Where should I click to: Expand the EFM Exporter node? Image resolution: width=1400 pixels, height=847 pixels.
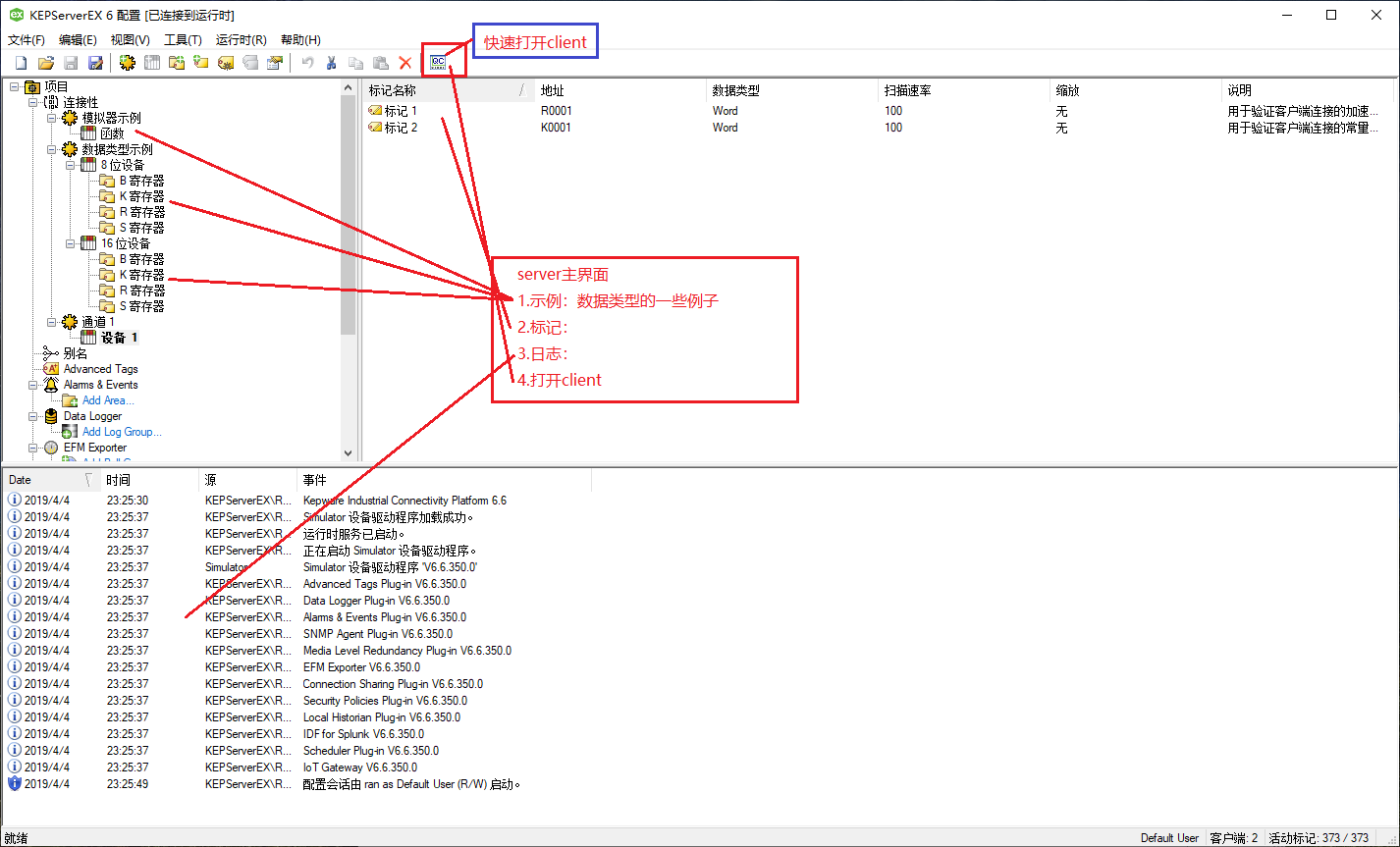(x=32, y=447)
